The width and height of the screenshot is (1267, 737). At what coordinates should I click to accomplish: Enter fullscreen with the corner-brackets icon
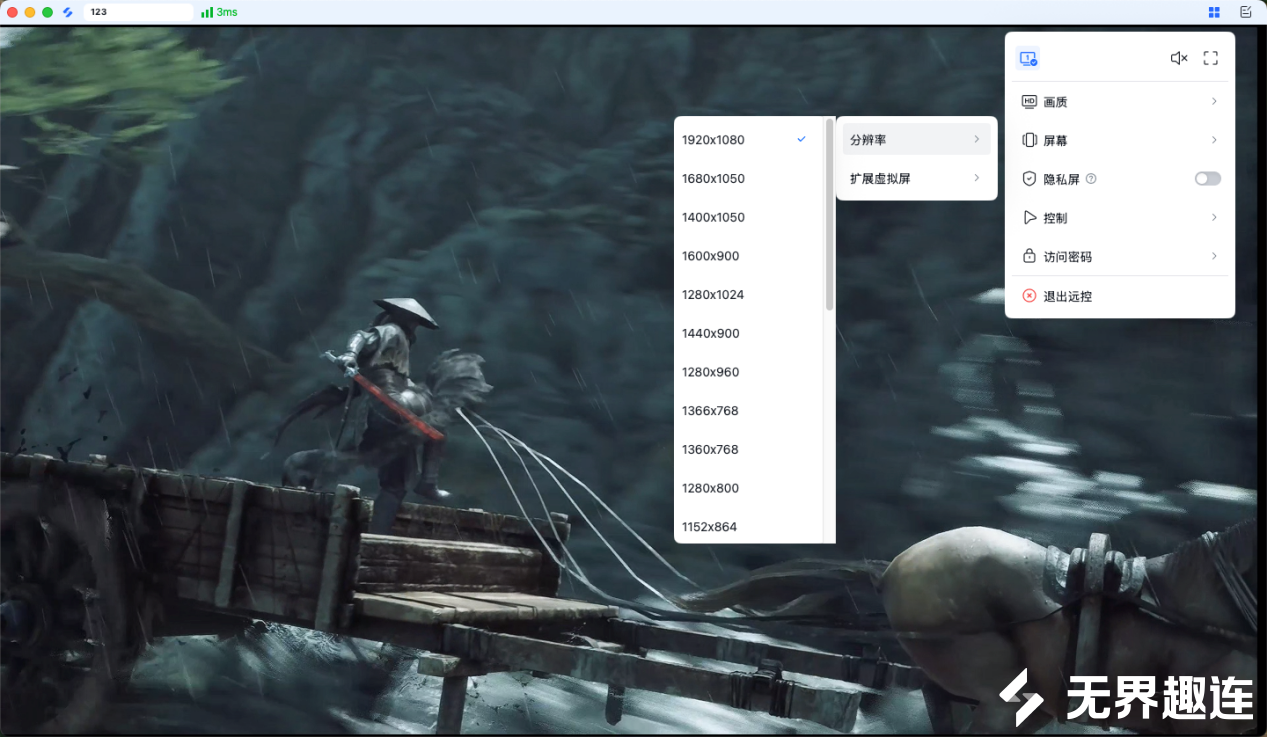click(x=1210, y=58)
